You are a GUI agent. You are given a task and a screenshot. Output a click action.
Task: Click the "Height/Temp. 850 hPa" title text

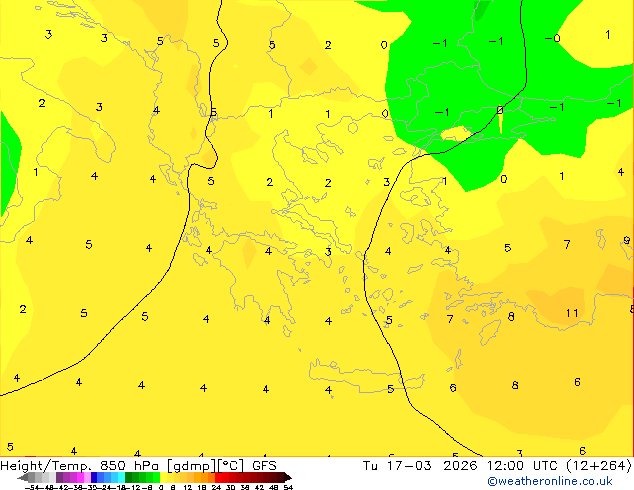(78, 466)
